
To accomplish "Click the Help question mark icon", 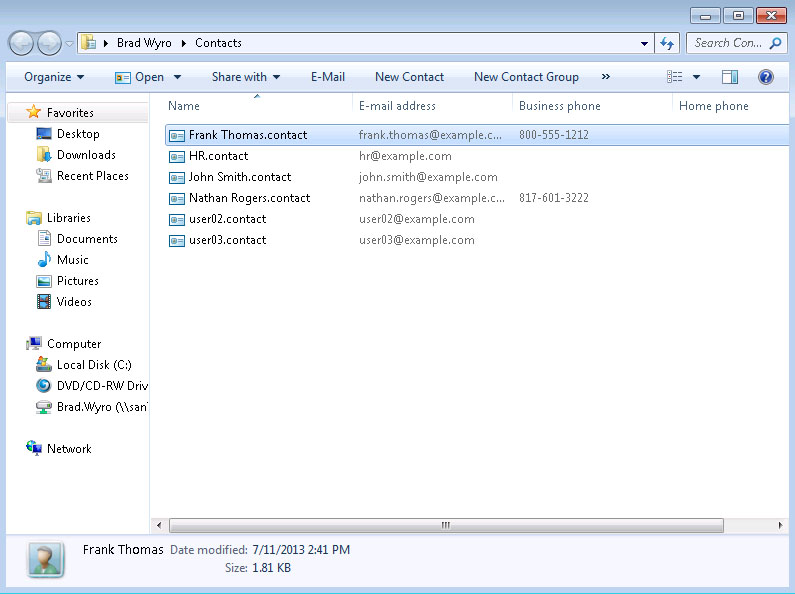I will pyautogui.click(x=766, y=77).
